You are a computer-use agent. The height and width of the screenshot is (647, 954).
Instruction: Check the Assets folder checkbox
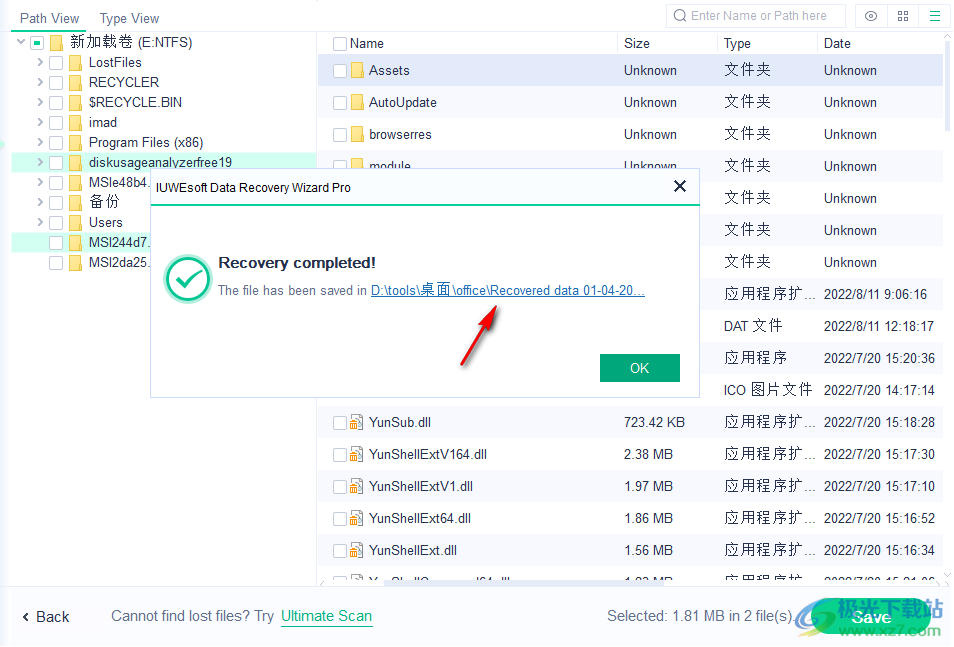(x=339, y=71)
